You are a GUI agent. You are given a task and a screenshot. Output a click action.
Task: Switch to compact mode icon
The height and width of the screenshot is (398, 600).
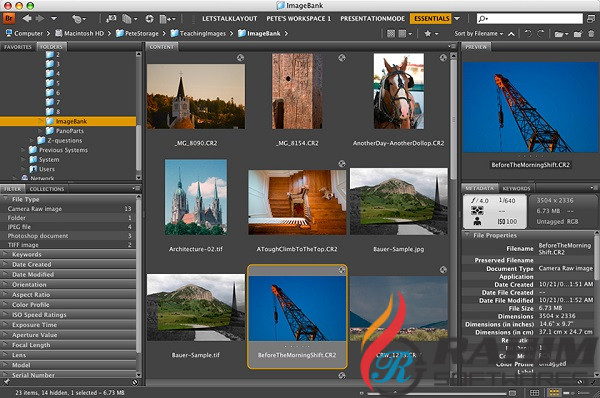[592, 18]
